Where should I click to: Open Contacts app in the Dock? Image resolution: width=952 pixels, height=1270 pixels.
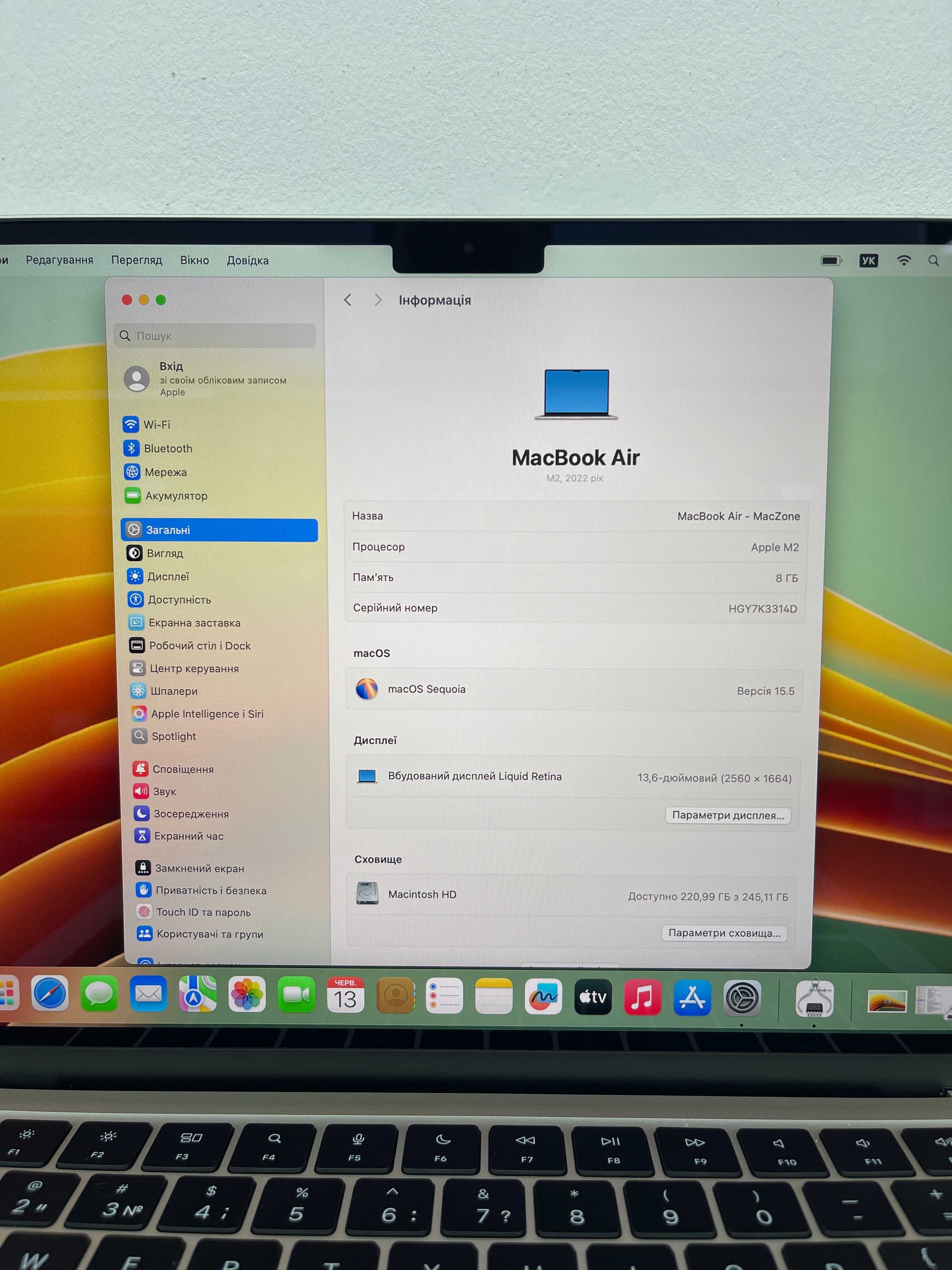[395, 996]
